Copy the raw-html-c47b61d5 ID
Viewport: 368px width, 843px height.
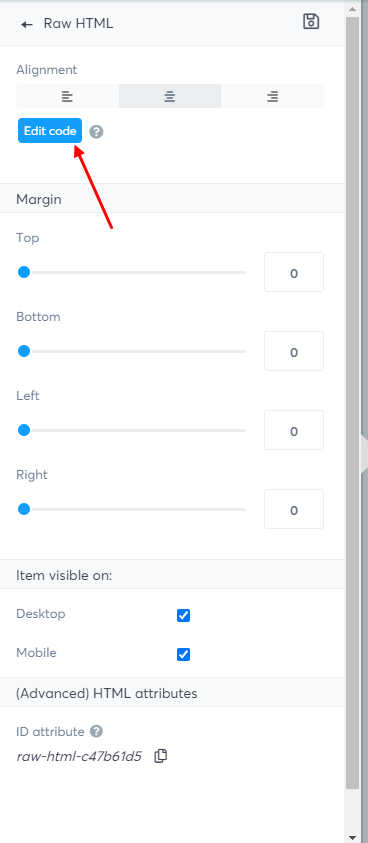point(160,756)
